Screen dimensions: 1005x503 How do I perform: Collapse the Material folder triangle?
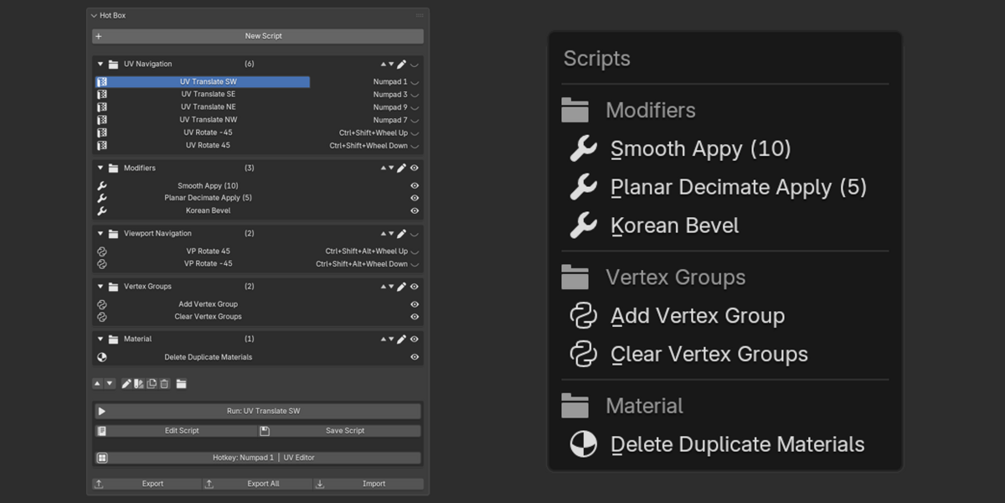[x=100, y=339]
